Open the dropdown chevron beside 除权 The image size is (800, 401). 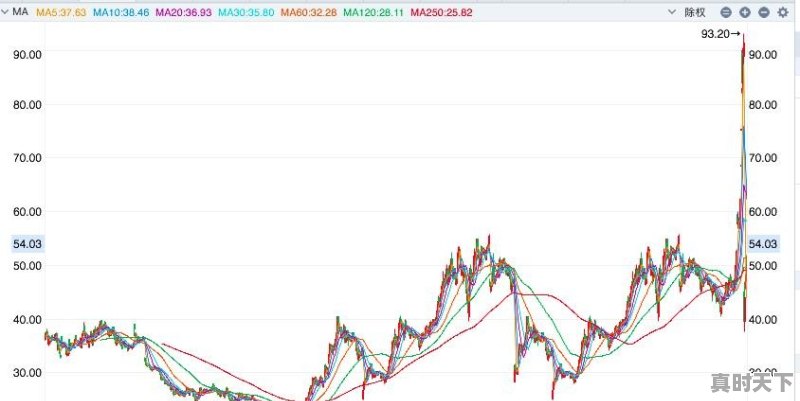671,12
